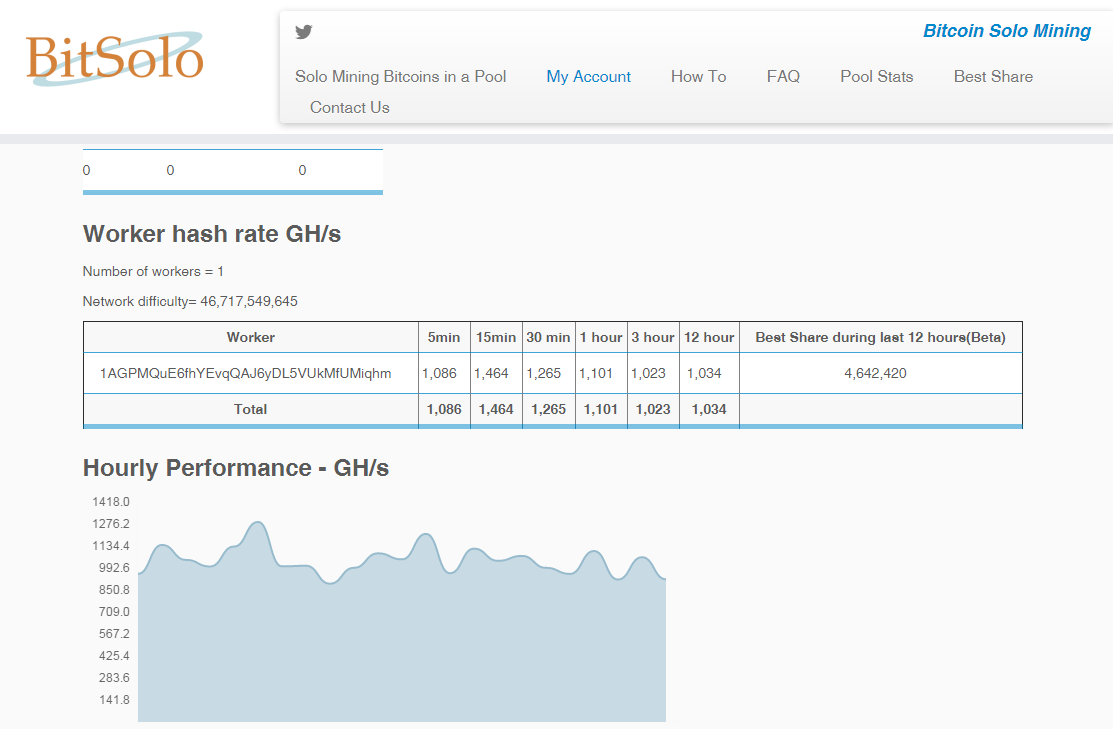Click the 283.6 y-axis label
1113x729 pixels.
[x=114, y=678]
